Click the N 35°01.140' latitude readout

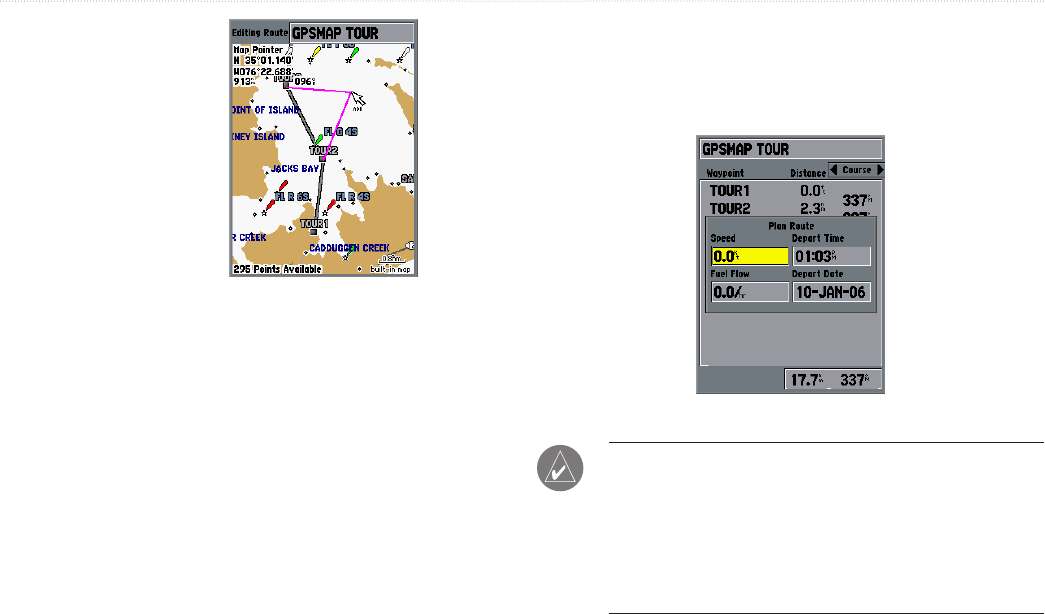click(x=263, y=61)
